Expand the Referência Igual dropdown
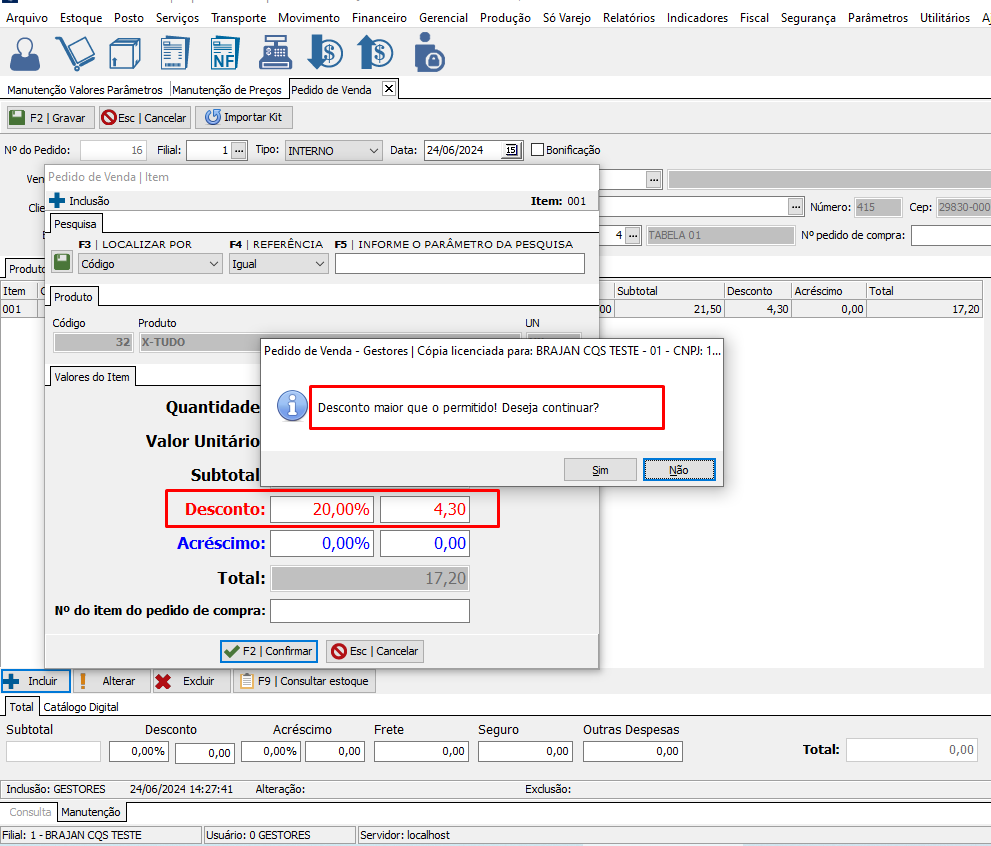This screenshot has width=991, height=846. [x=319, y=264]
